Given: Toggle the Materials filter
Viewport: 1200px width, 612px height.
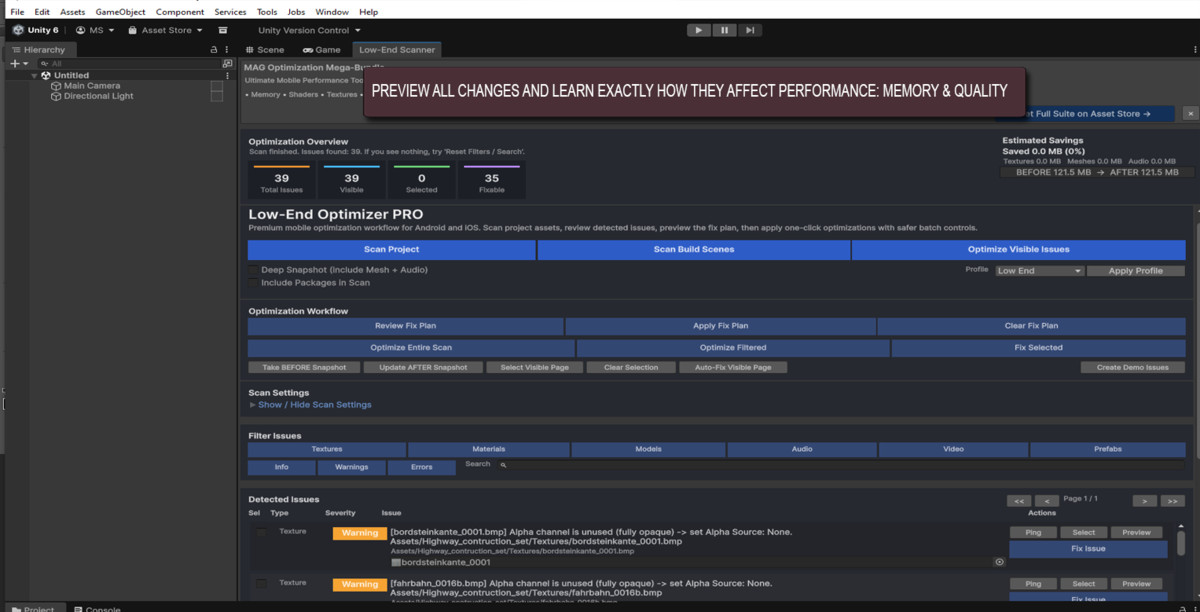Looking at the screenshot, I should coord(489,450).
